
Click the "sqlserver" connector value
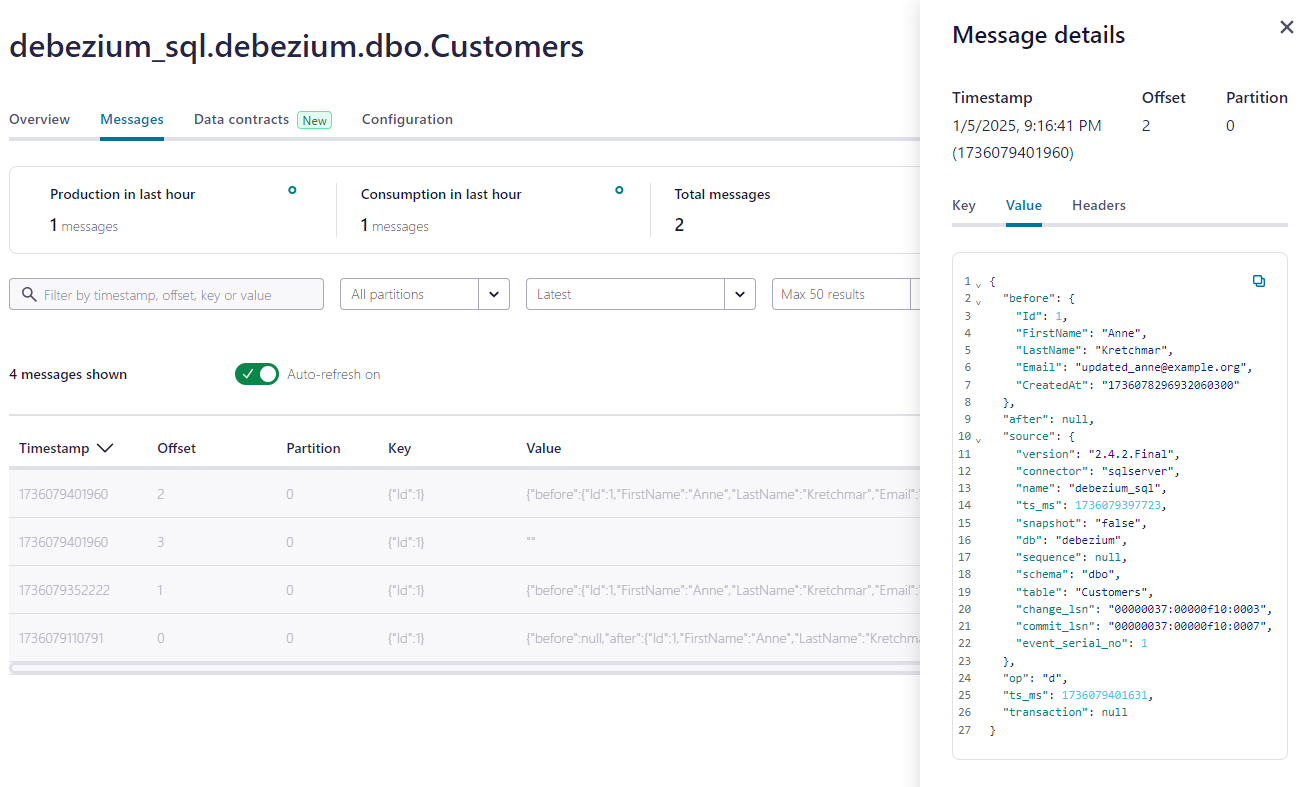1140,471
